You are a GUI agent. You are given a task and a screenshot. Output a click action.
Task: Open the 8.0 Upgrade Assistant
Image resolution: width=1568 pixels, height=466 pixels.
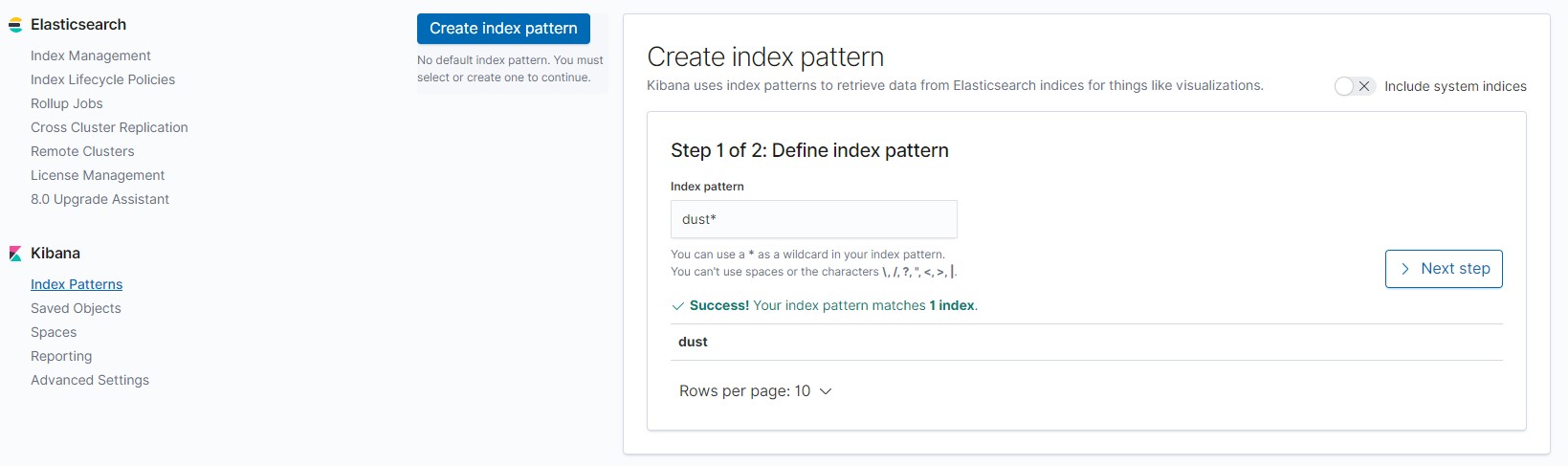point(99,199)
